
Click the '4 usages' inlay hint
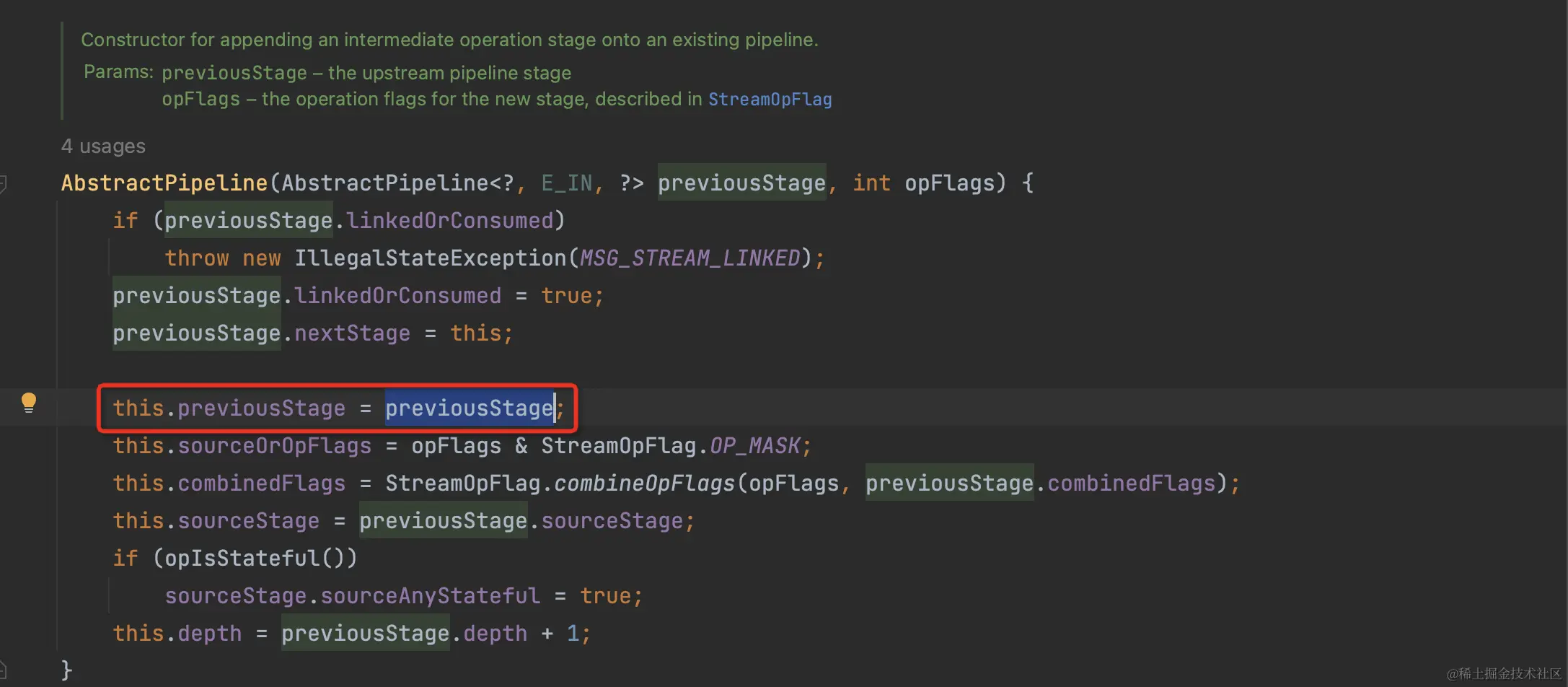[103, 146]
